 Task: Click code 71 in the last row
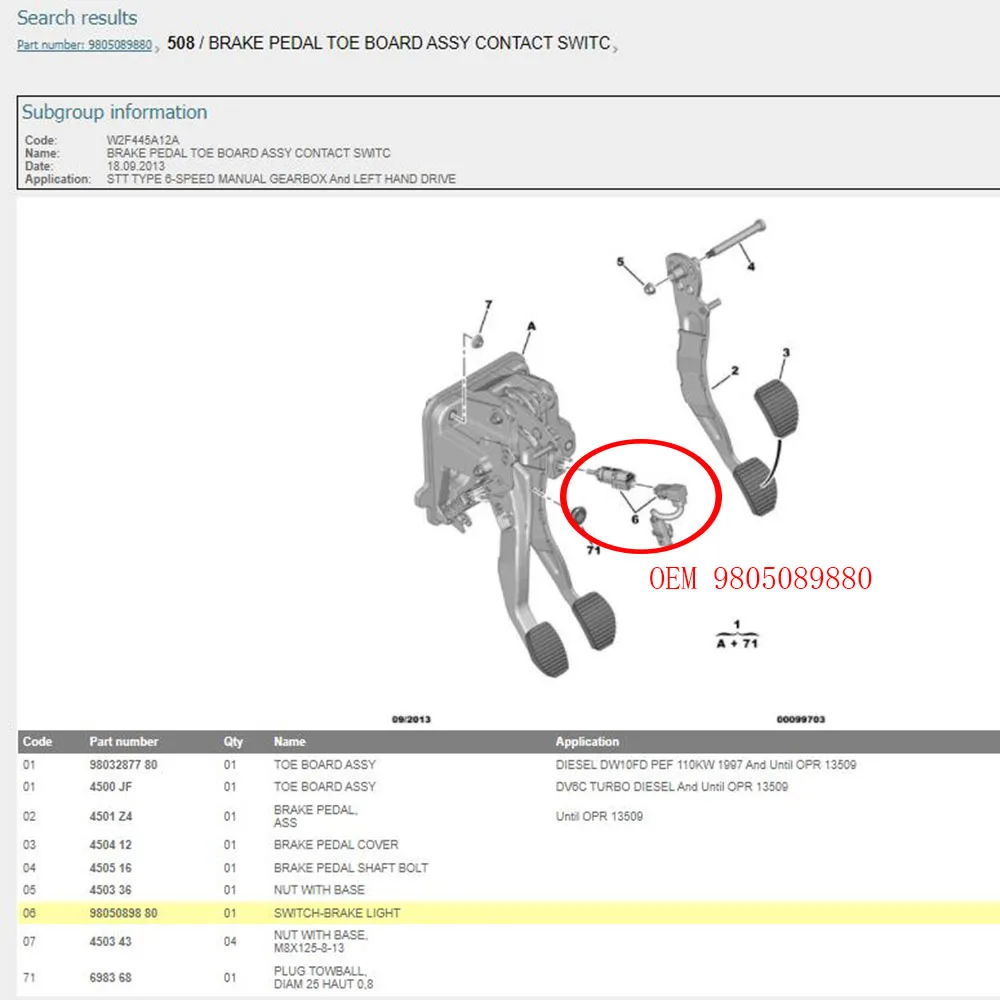[29, 978]
